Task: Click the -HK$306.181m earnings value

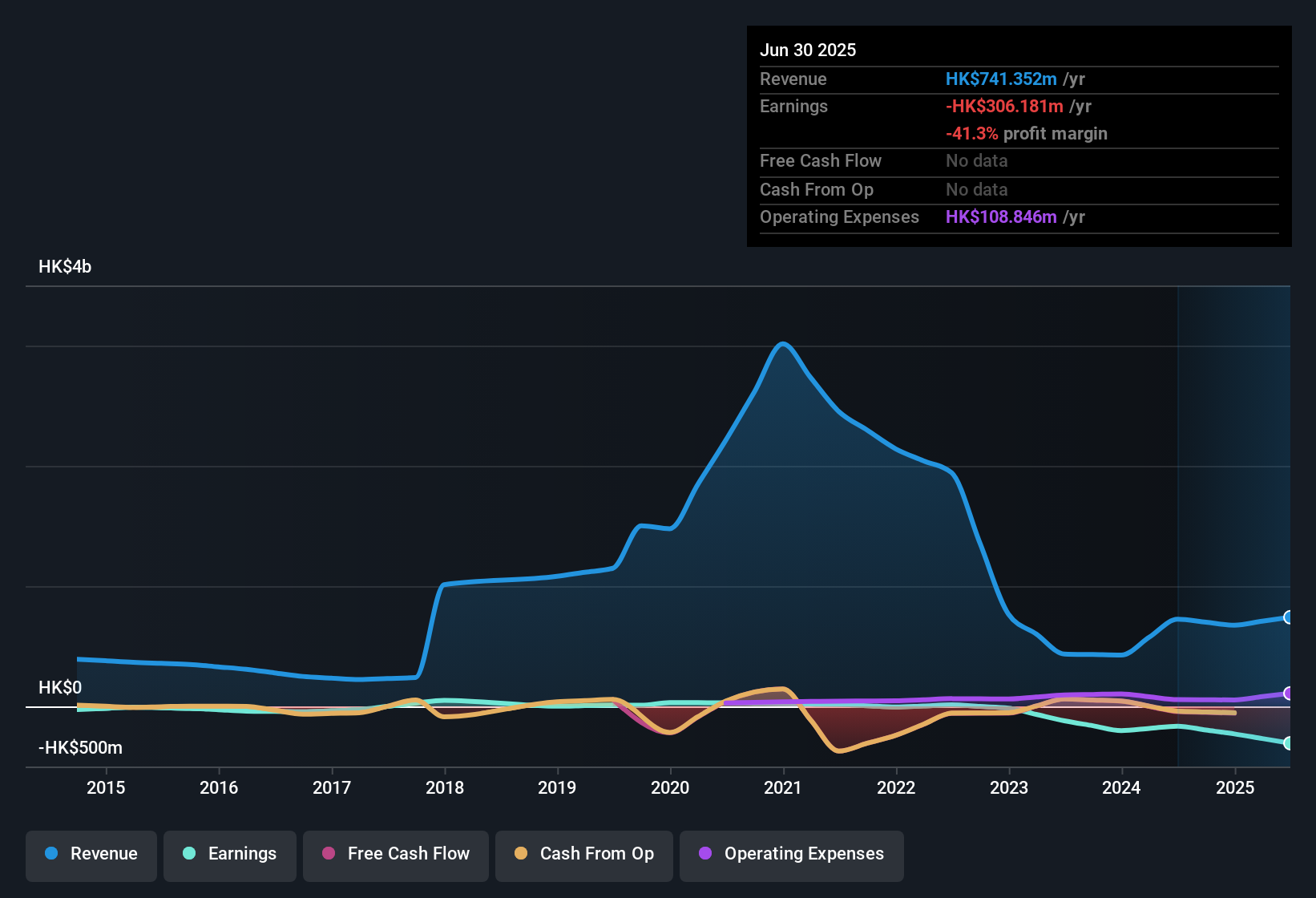Action: [x=1004, y=106]
